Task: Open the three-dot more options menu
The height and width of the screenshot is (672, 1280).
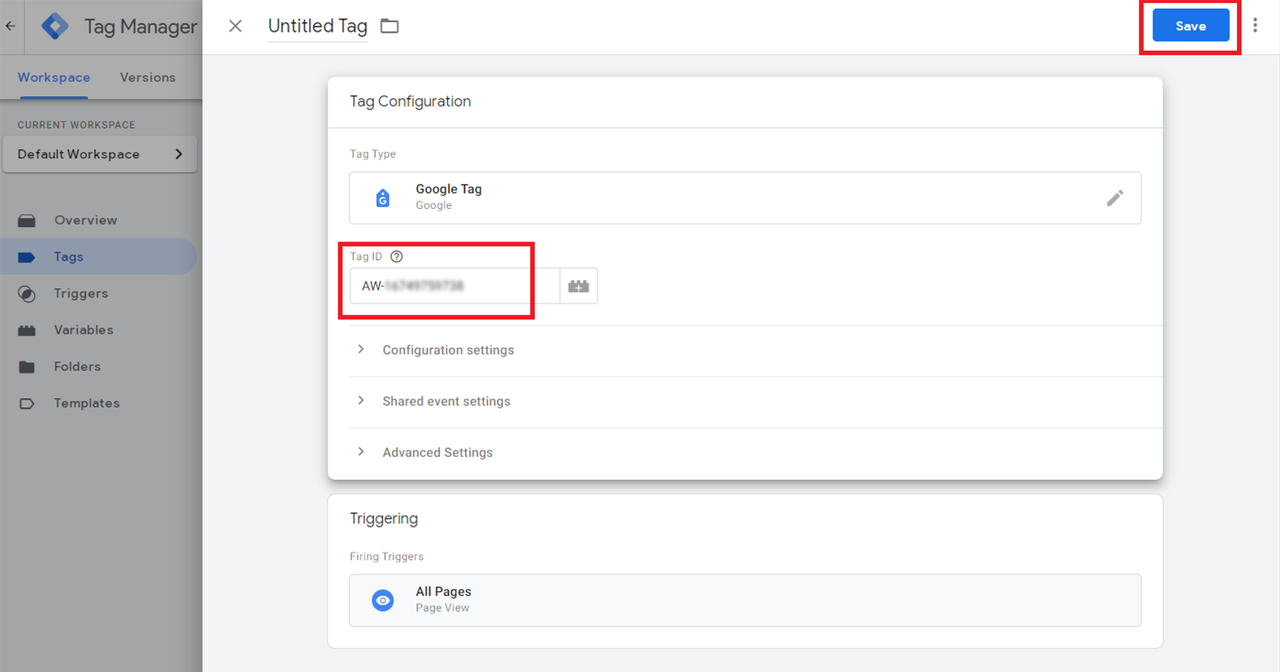Action: 1256,26
